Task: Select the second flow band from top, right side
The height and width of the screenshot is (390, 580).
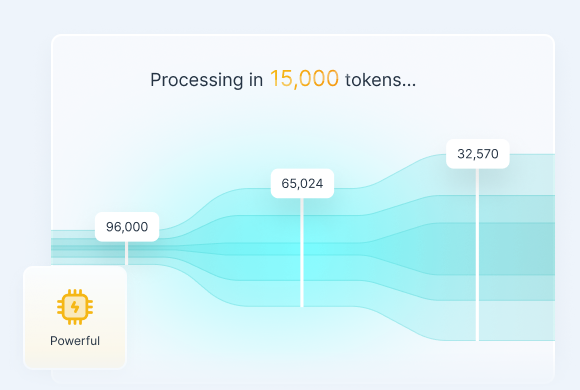Action: click(533, 209)
